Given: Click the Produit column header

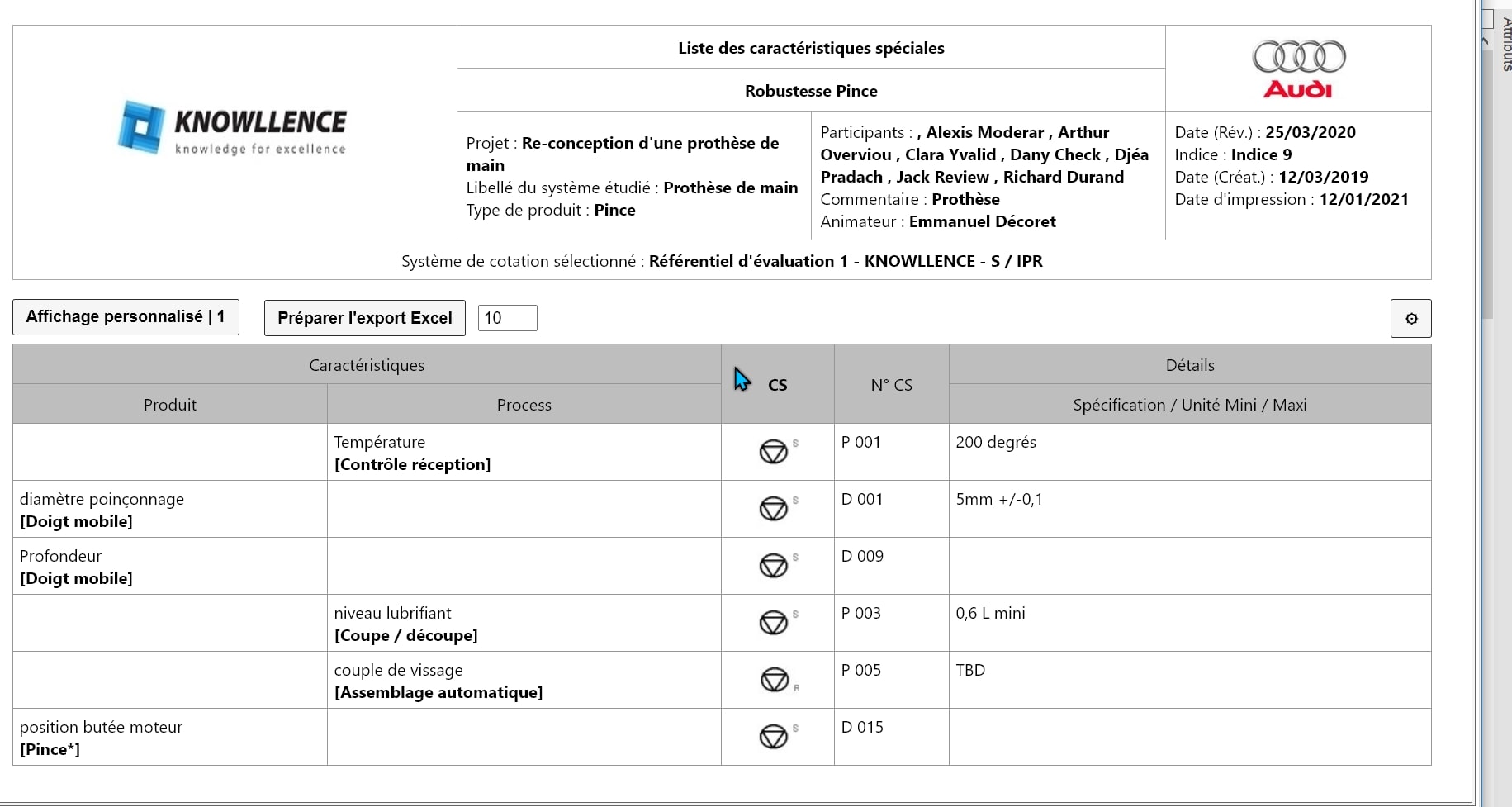Looking at the screenshot, I should (170, 405).
